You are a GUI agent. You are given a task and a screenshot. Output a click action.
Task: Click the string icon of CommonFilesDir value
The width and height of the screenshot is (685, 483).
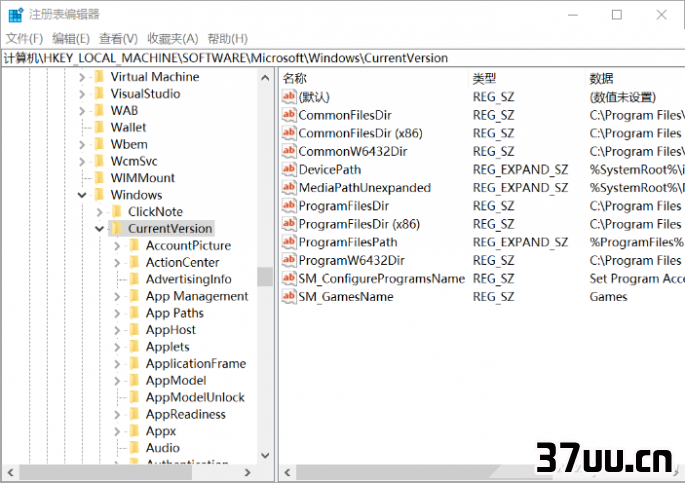click(289, 115)
